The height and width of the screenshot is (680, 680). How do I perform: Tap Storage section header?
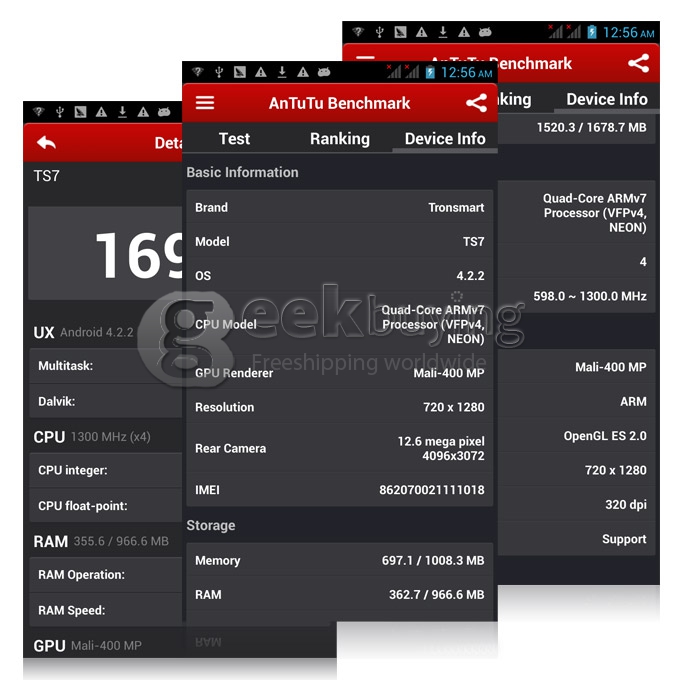tap(211, 525)
